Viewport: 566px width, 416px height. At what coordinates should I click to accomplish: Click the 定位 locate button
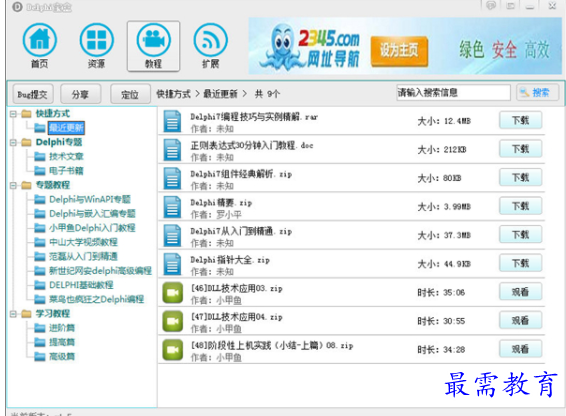(130, 95)
